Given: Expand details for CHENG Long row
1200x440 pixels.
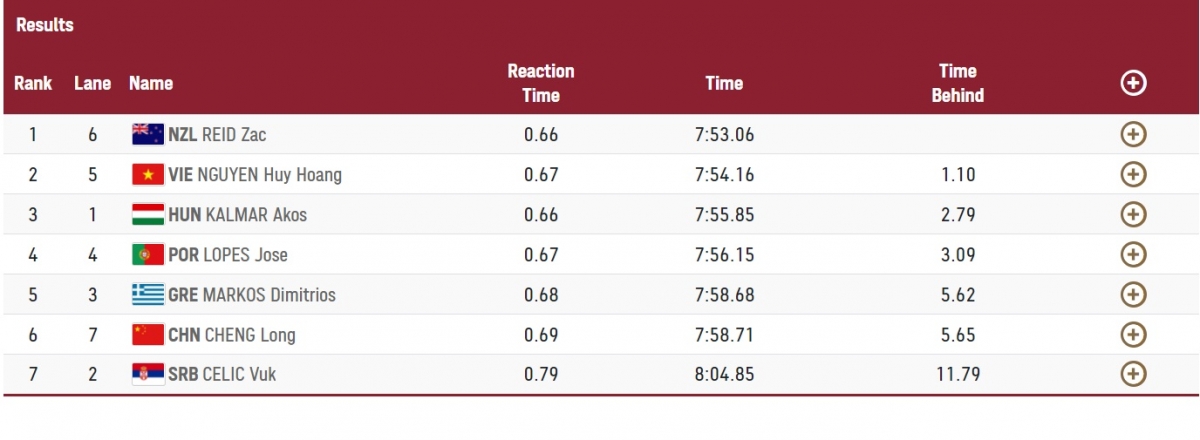Looking at the screenshot, I should (x=1132, y=334).
